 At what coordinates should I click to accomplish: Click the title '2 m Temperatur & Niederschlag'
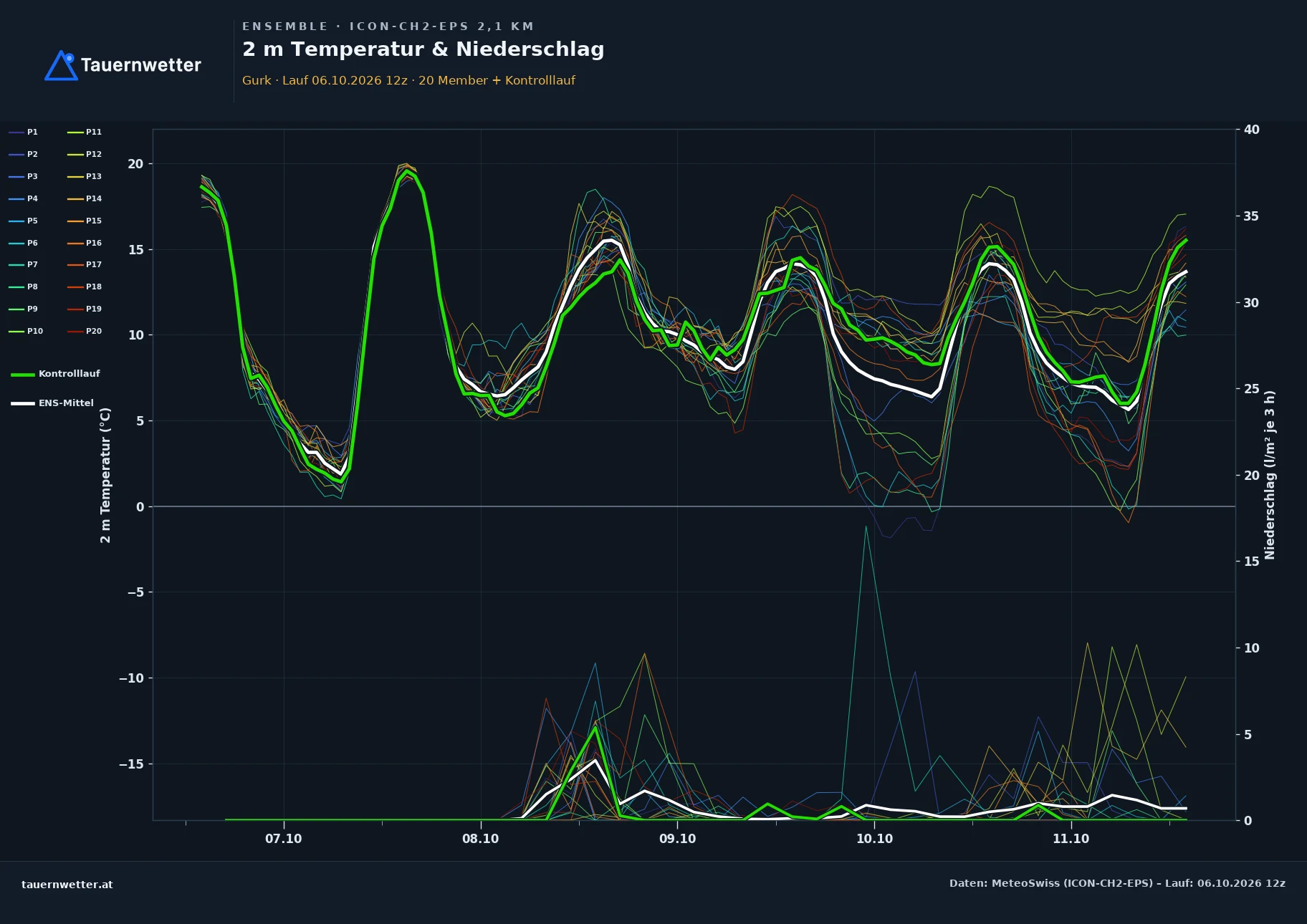[423, 49]
